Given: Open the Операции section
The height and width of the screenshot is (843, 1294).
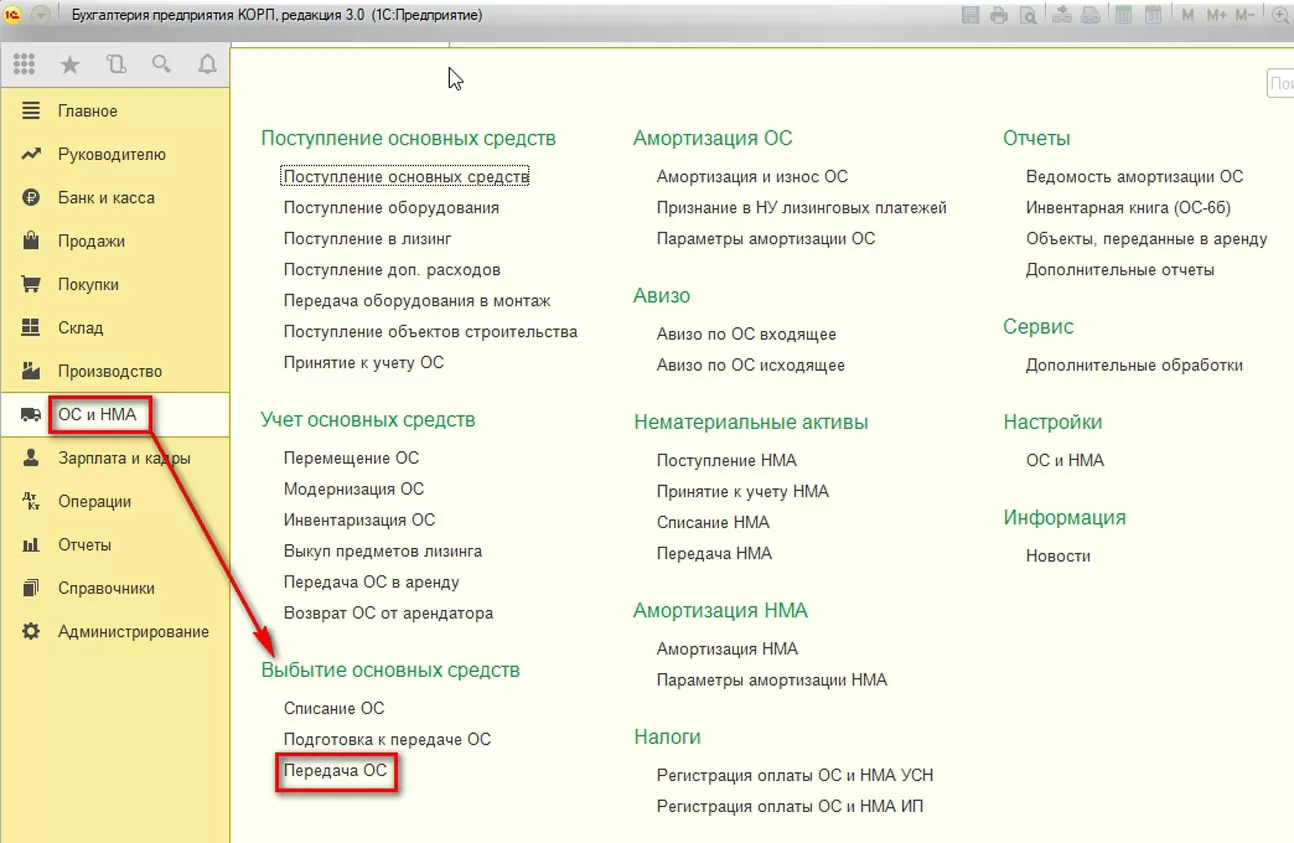Looking at the screenshot, I should click(115, 501).
